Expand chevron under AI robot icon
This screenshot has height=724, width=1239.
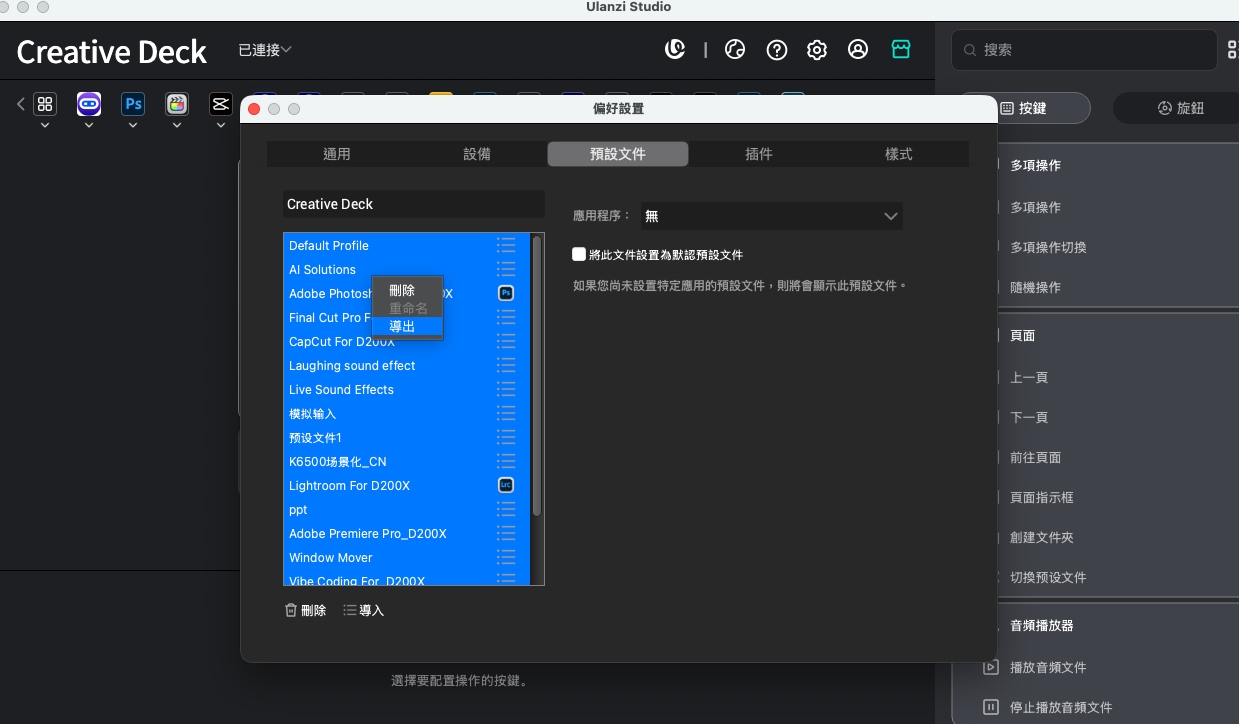tap(89, 126)
